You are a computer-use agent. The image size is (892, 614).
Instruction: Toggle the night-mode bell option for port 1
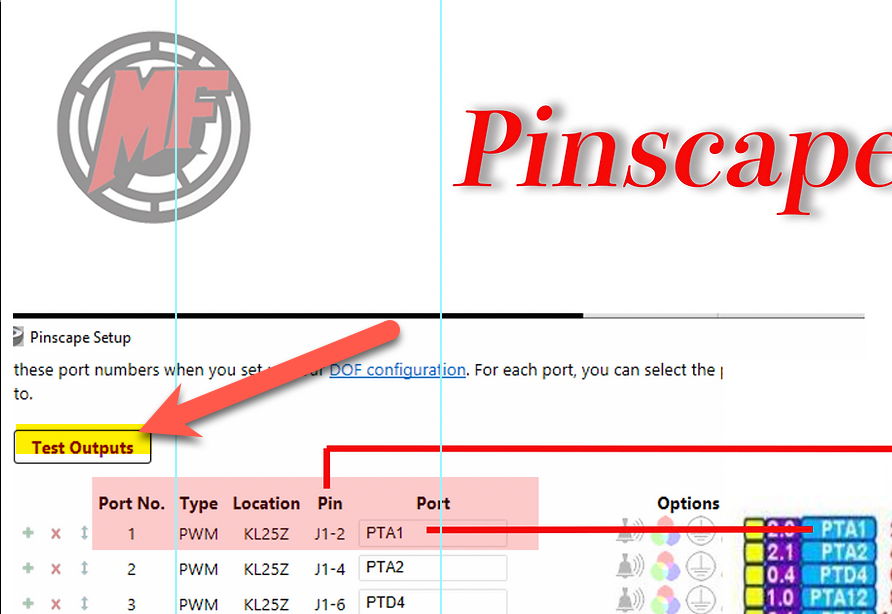[x=630, y=531]
